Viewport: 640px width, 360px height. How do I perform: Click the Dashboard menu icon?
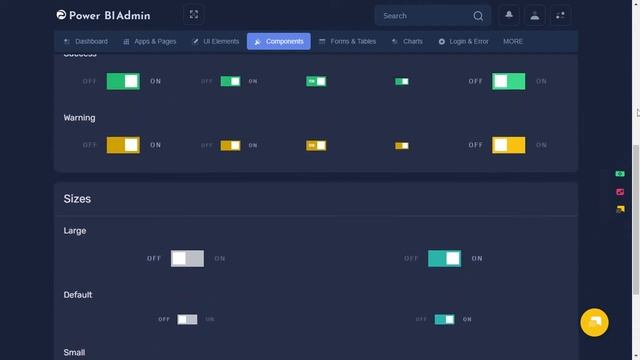tap(67, 41)
